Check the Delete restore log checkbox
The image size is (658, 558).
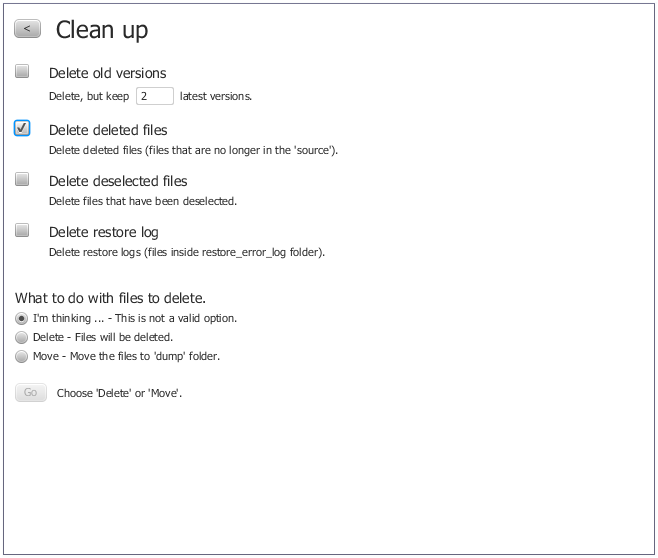coord(22,230)
